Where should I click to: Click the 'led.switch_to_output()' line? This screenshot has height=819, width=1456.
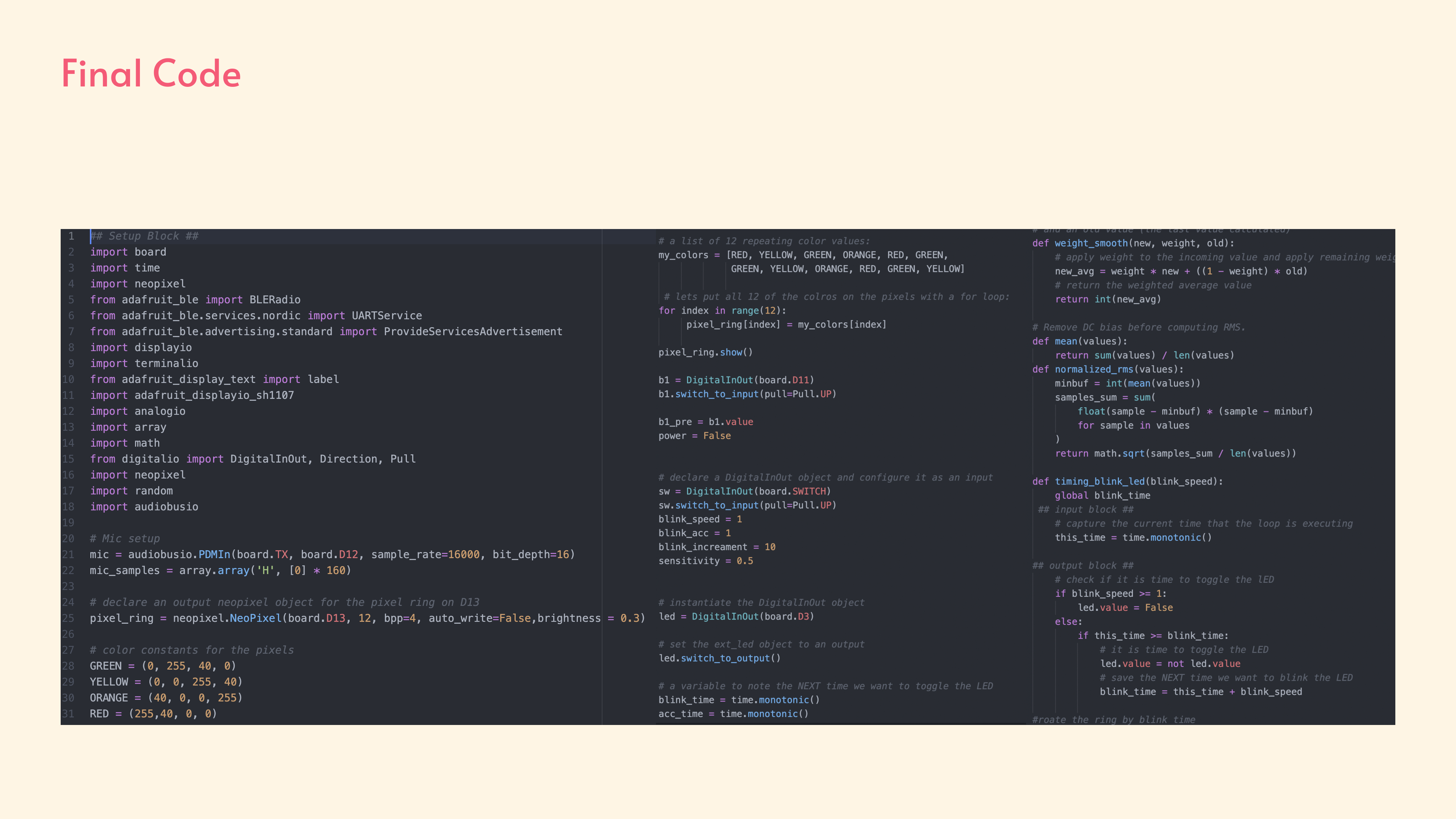point(719,658)
